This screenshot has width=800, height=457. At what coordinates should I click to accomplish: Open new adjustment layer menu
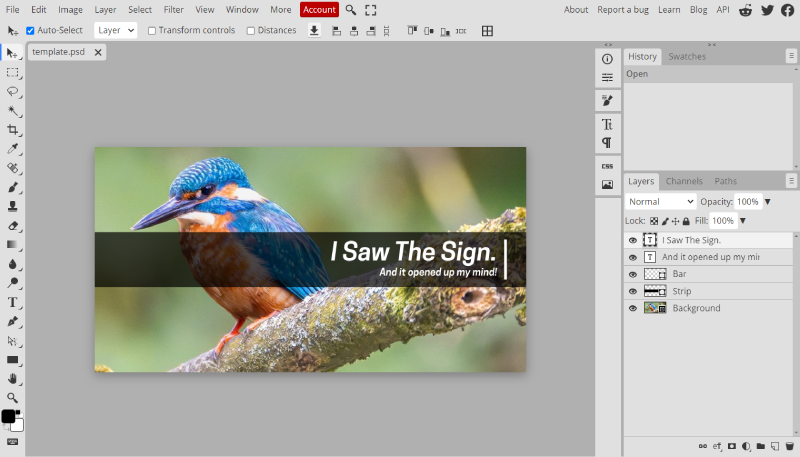pyautogui.click(x=746, y=446)
